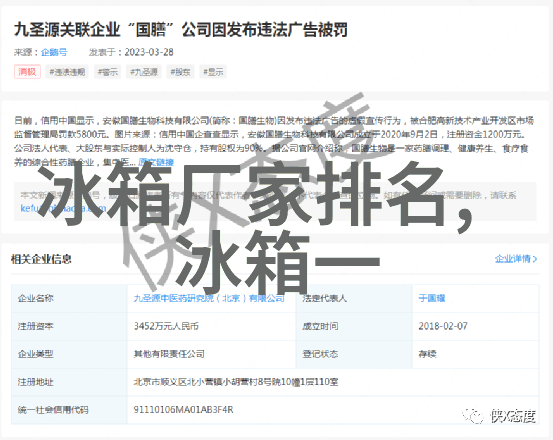Open the 企业详情 link with chevron

[x=516, y=259]
